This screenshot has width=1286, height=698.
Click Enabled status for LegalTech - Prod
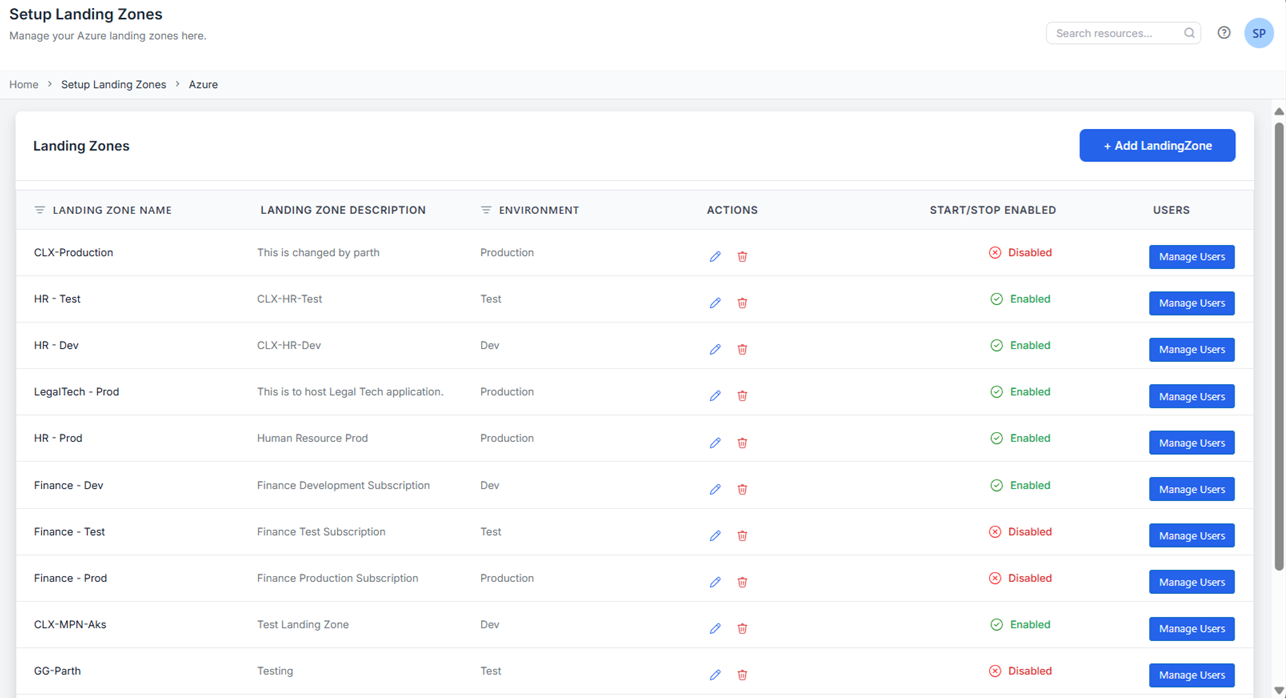[x=1020, y=392]
